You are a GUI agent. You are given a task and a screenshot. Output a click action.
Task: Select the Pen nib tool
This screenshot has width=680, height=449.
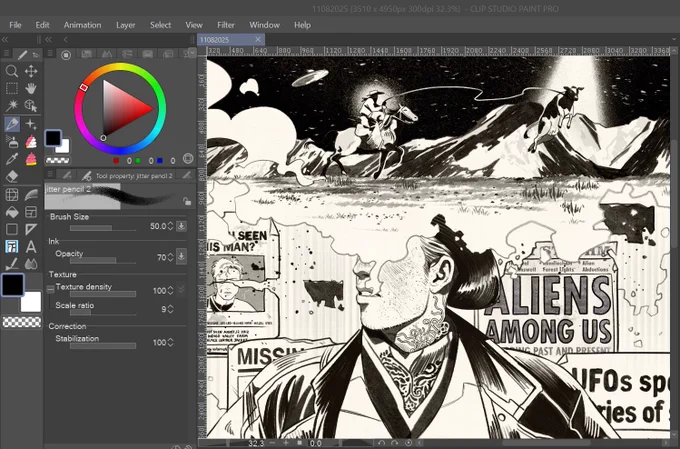[x=12, y=124]
